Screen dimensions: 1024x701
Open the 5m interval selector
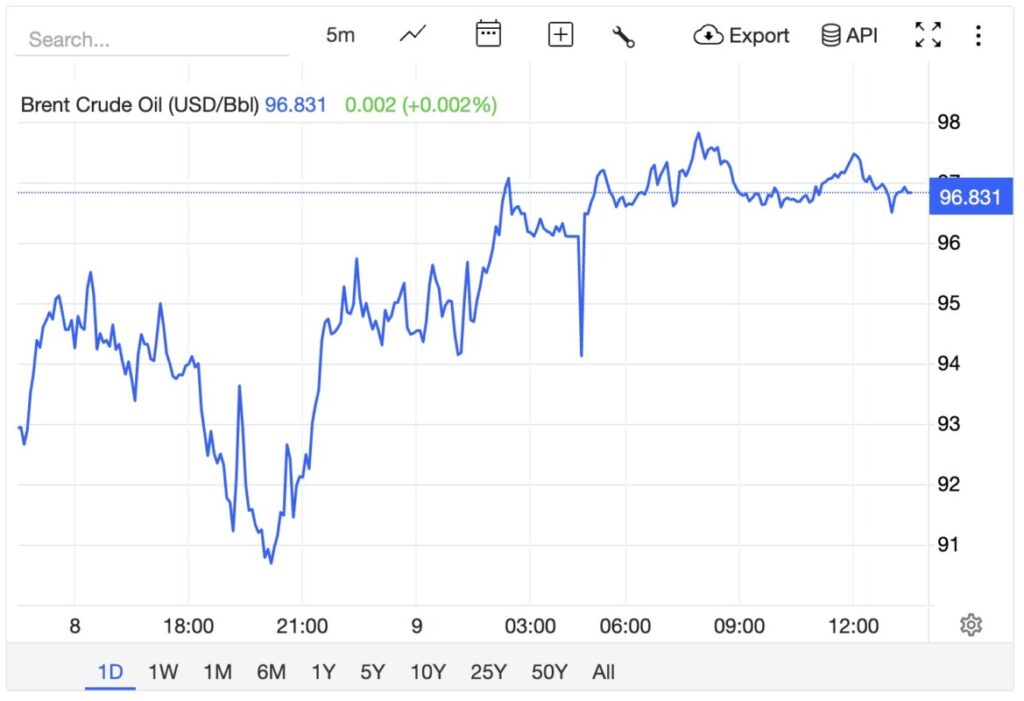coord(340,34)
